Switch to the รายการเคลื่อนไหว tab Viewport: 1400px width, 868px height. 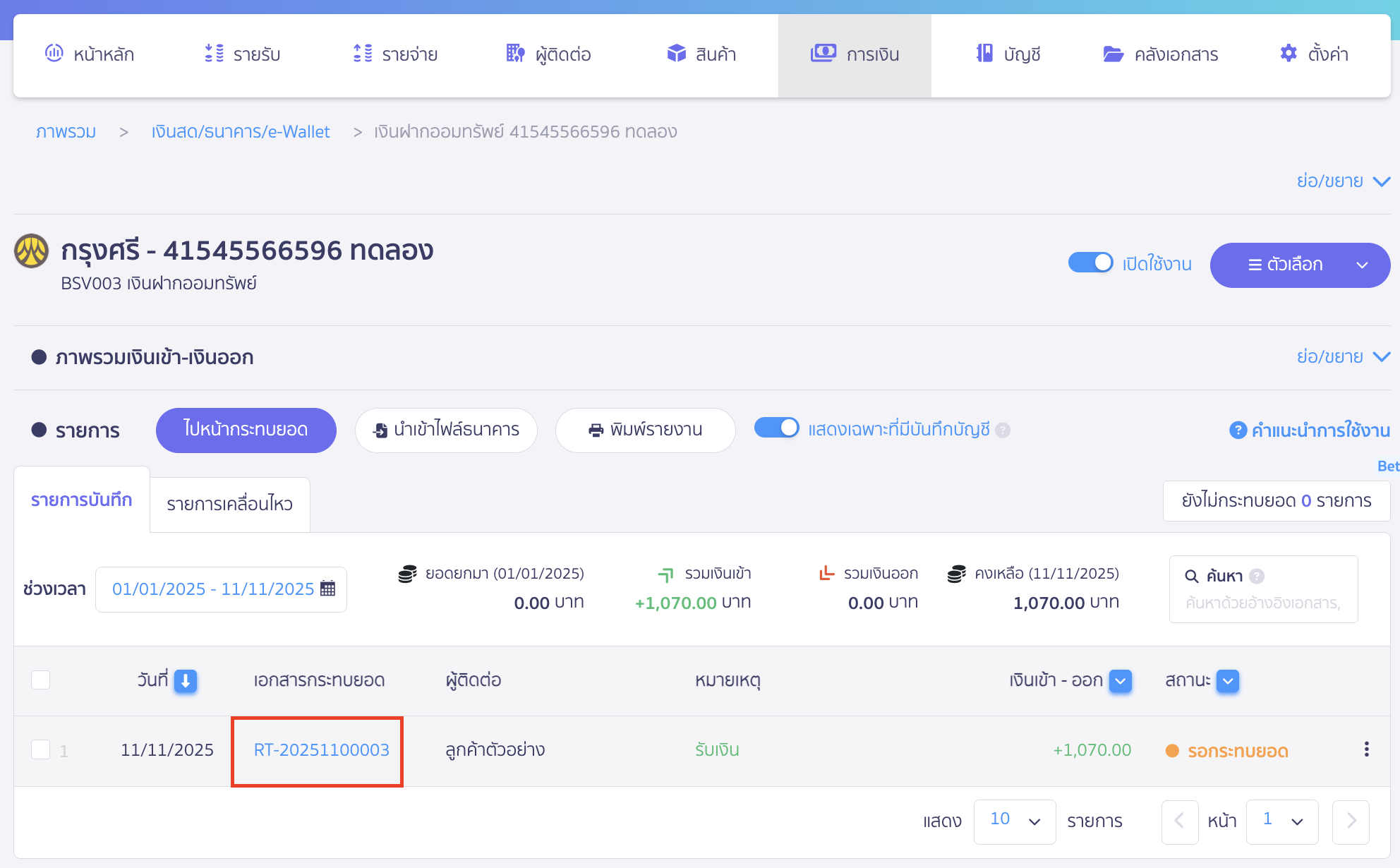pos(229,503)
